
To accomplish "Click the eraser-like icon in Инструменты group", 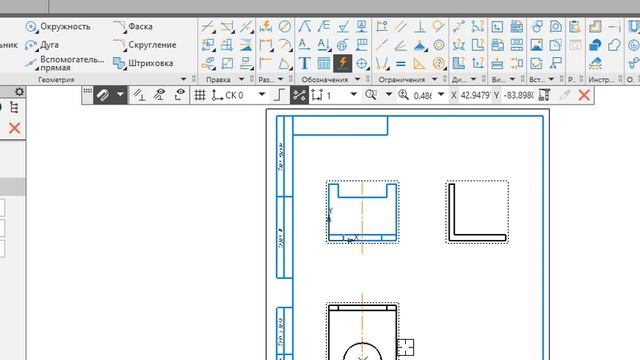I will (596, 63).
